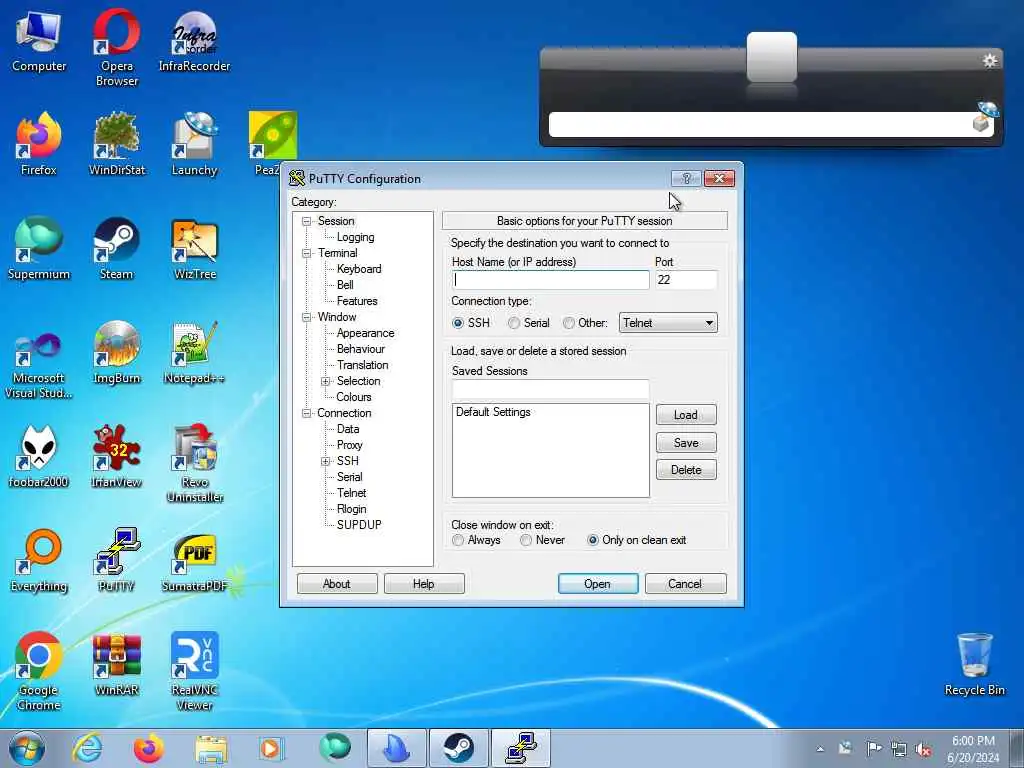Select Colours category in tree

click(353, 397)
